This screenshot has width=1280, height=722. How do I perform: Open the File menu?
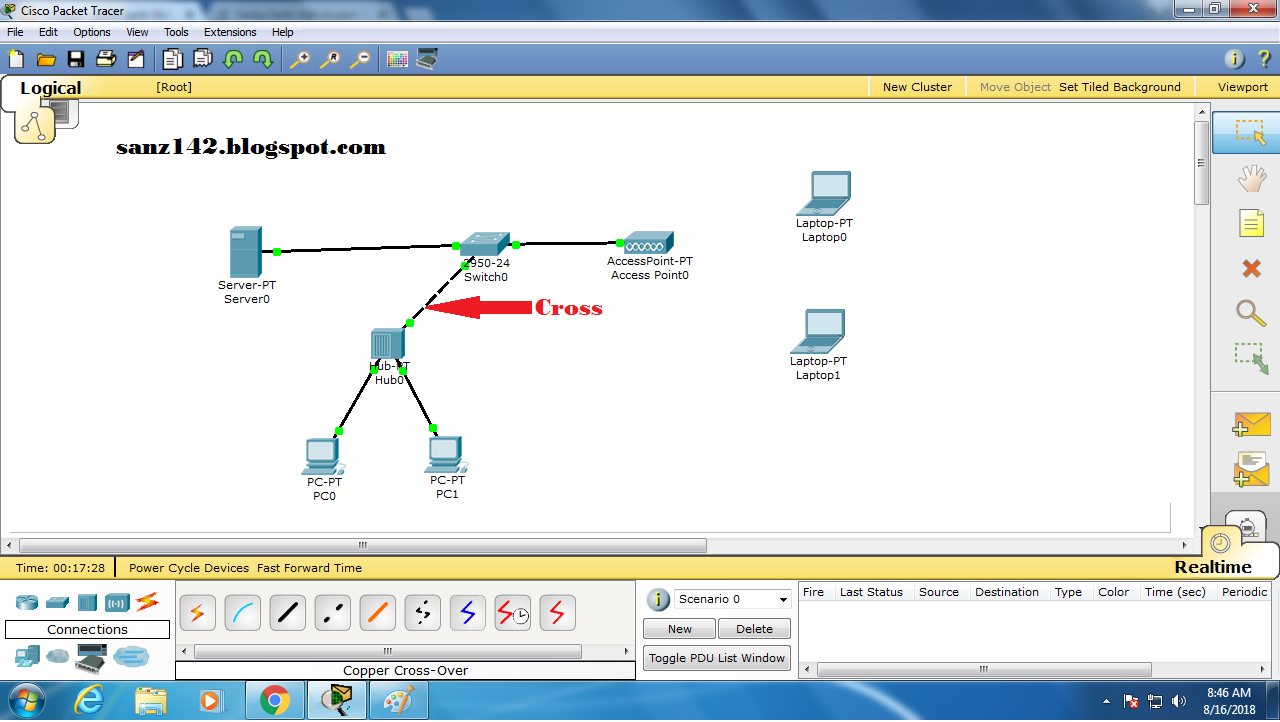point(15,32)
